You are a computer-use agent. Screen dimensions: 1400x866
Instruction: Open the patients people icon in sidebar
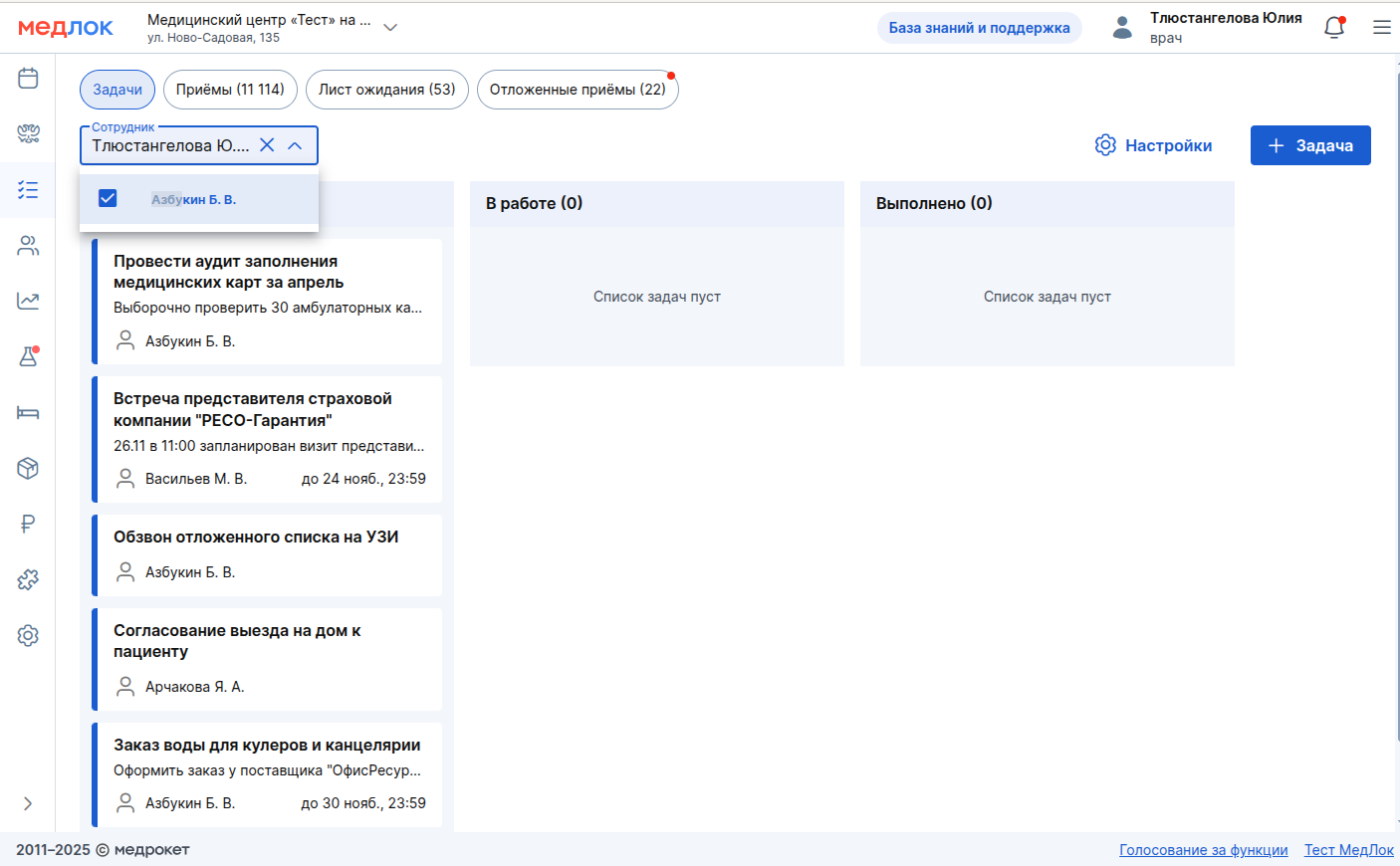coord(28,246)
